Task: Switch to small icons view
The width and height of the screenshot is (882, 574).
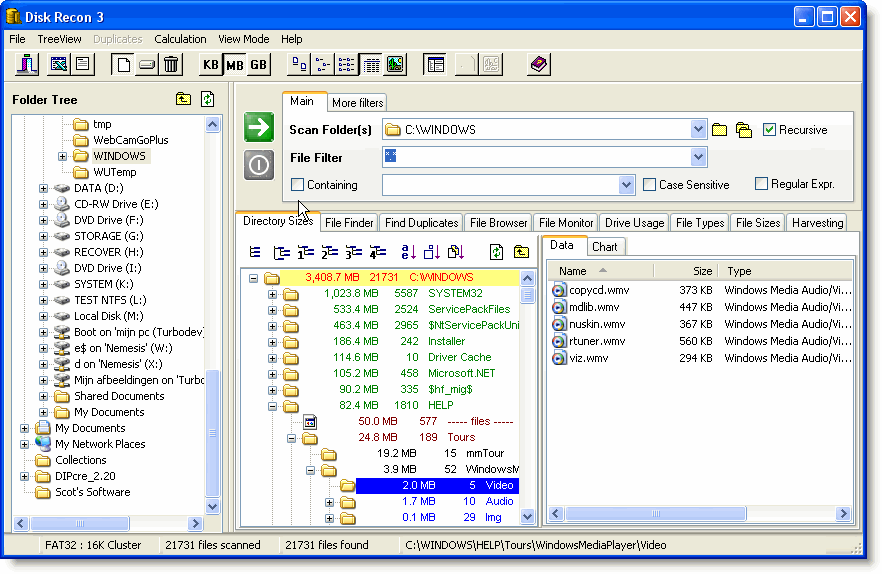Action: pos(323,64)
